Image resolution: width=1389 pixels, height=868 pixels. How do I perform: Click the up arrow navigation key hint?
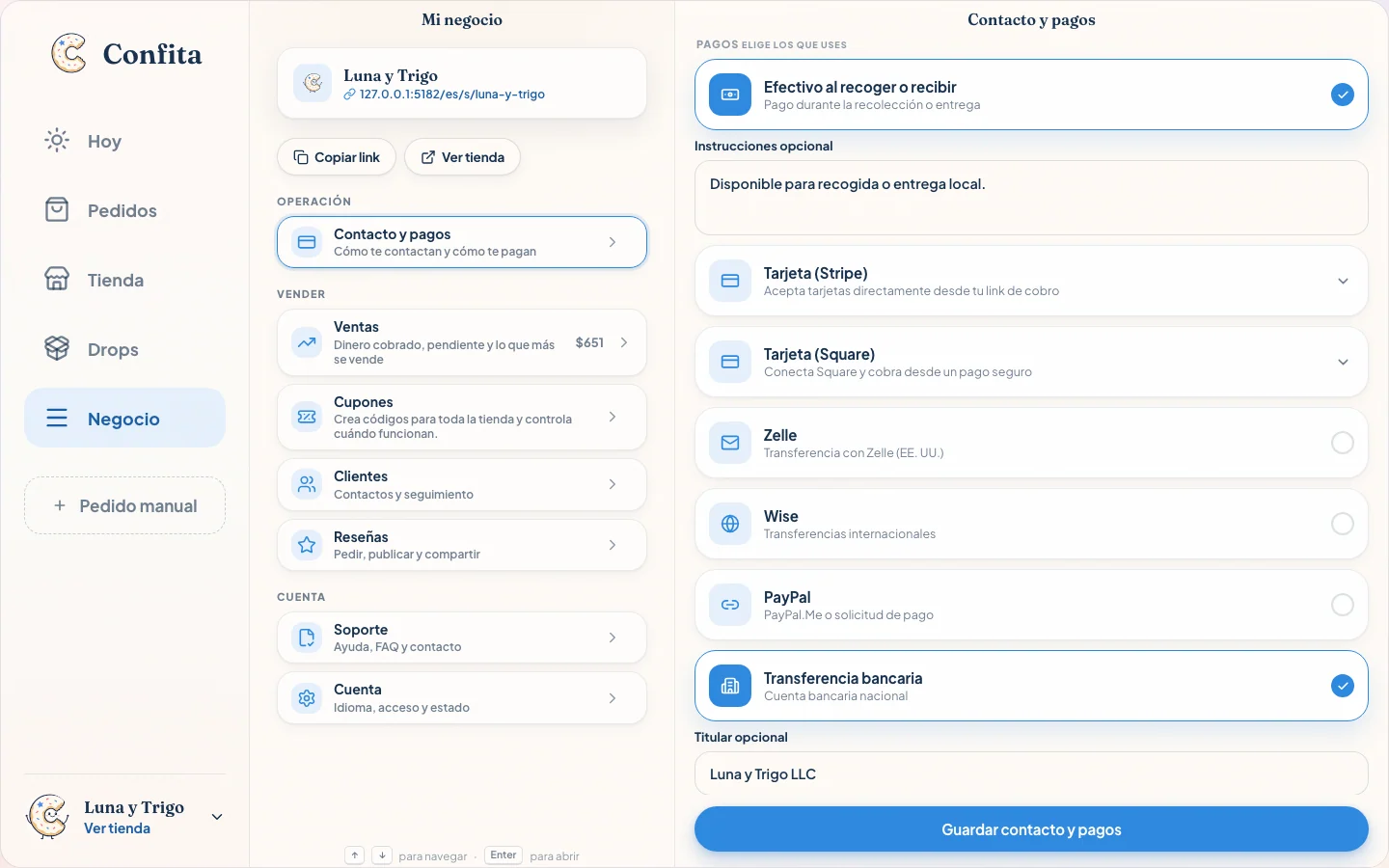point(355,855)
